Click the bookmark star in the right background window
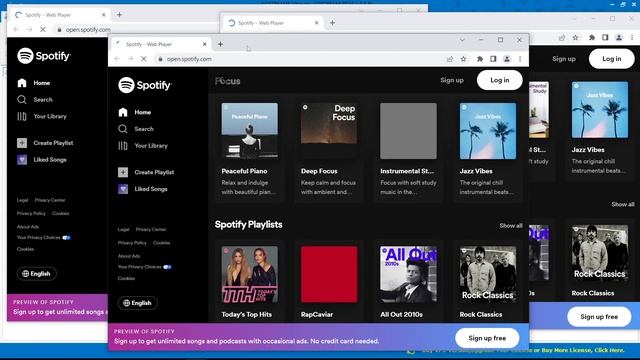Screen dimensions: 640x360 pos(576,38)
